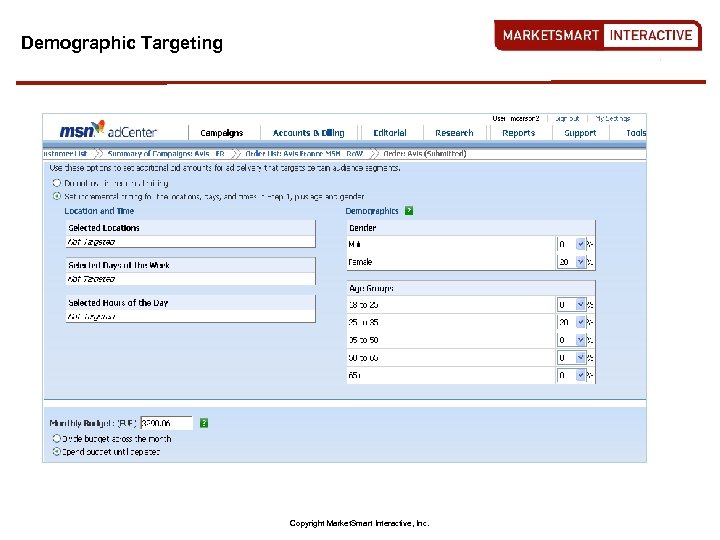This screenshot has height=540, width=720.
Task: Click the Selected Hours of the Day header
Action: point(191,303)
